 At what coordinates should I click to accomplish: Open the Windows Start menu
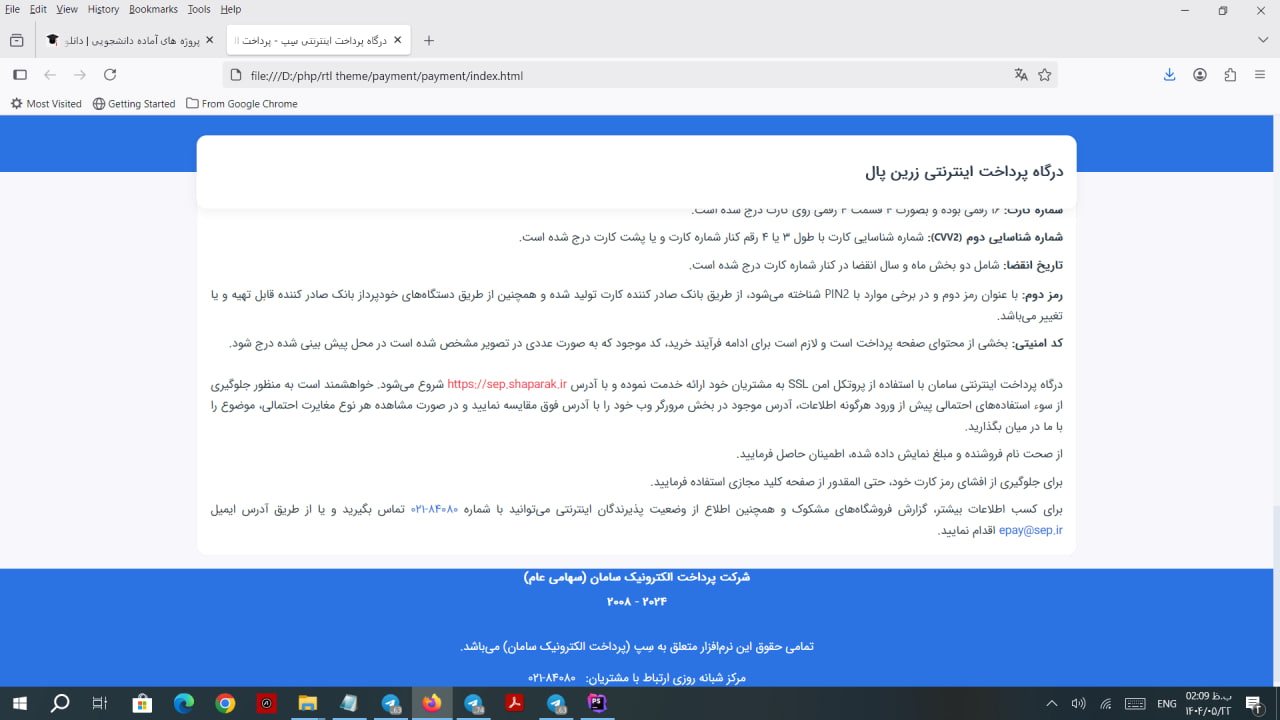tap(19, 703)
